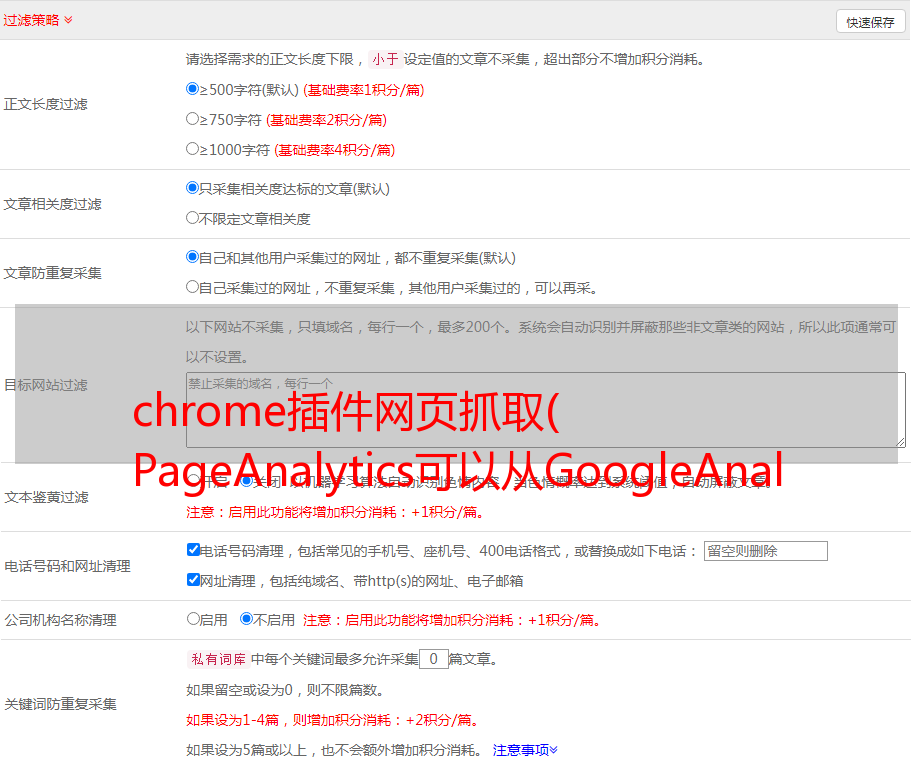The width and height of the screenshot is (912, 768).
Task: Click the 留空则删除 phone replacement field
Action: tap(765, 551)
